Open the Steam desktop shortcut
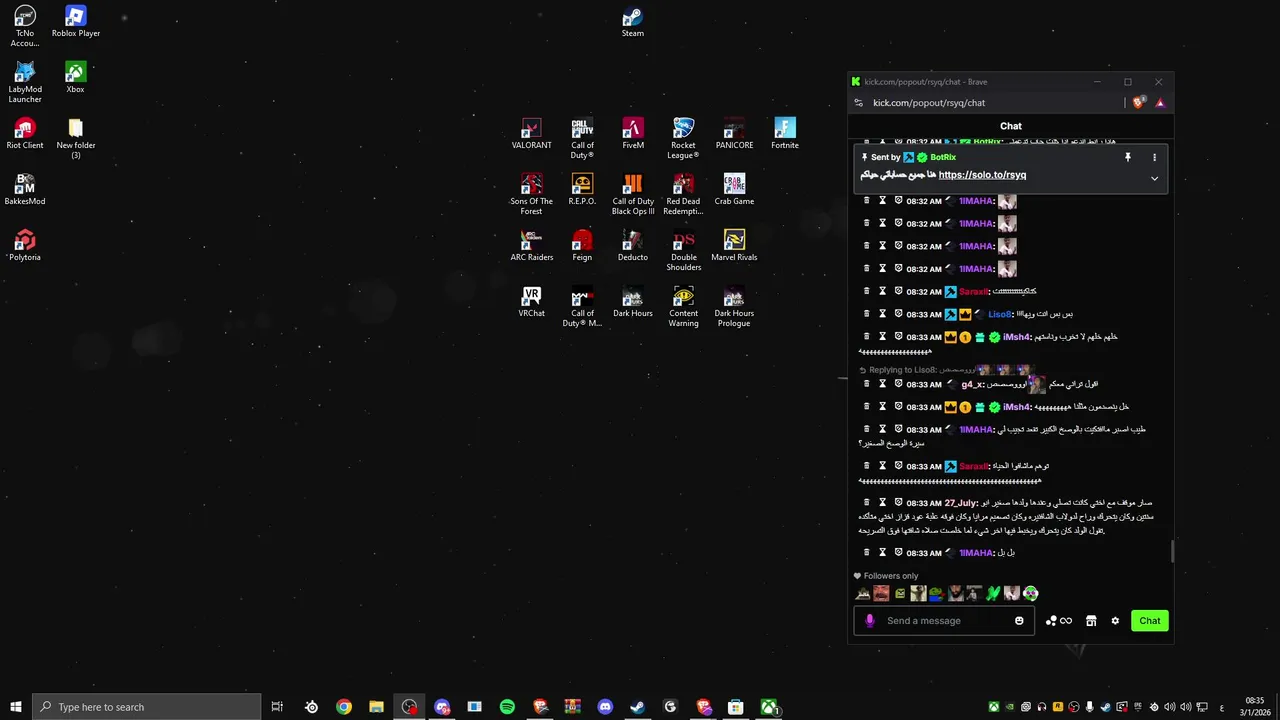The width and height of the screenshot is (1280, 720). coord(633,22)
